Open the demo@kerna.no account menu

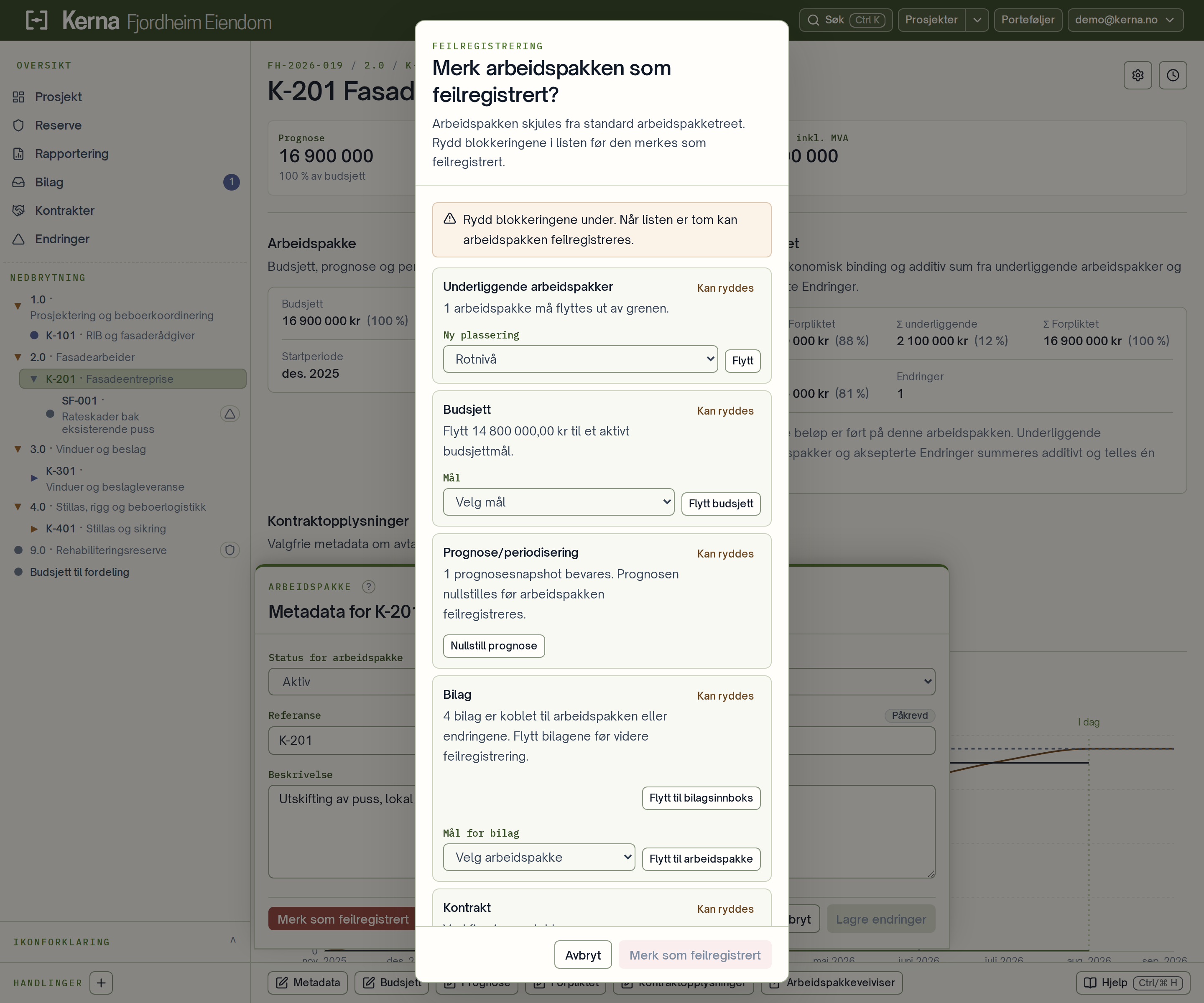coord(1125,20)
